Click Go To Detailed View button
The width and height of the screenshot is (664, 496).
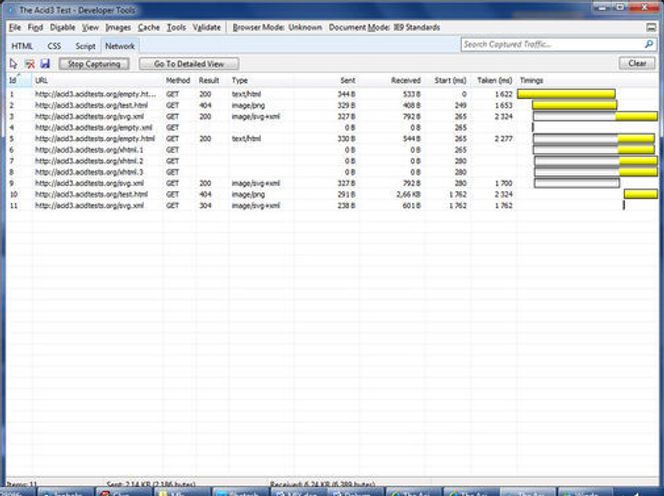pyautogui.click(x=189, y=64)
